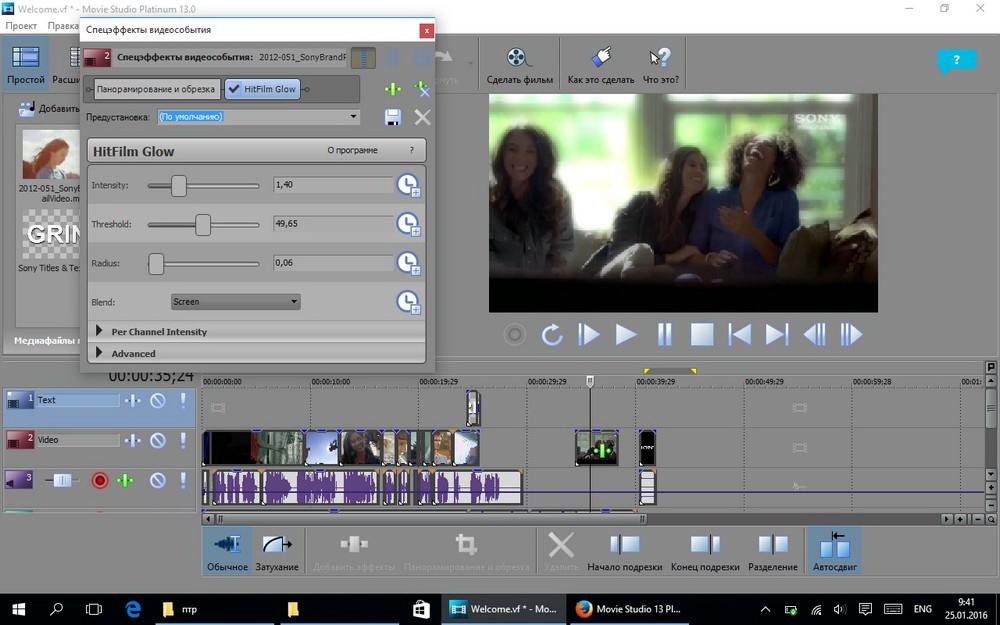Click Intensity value field 1,40
Viewport: 1000px width, 625px height.
click(x=333, y=185)
